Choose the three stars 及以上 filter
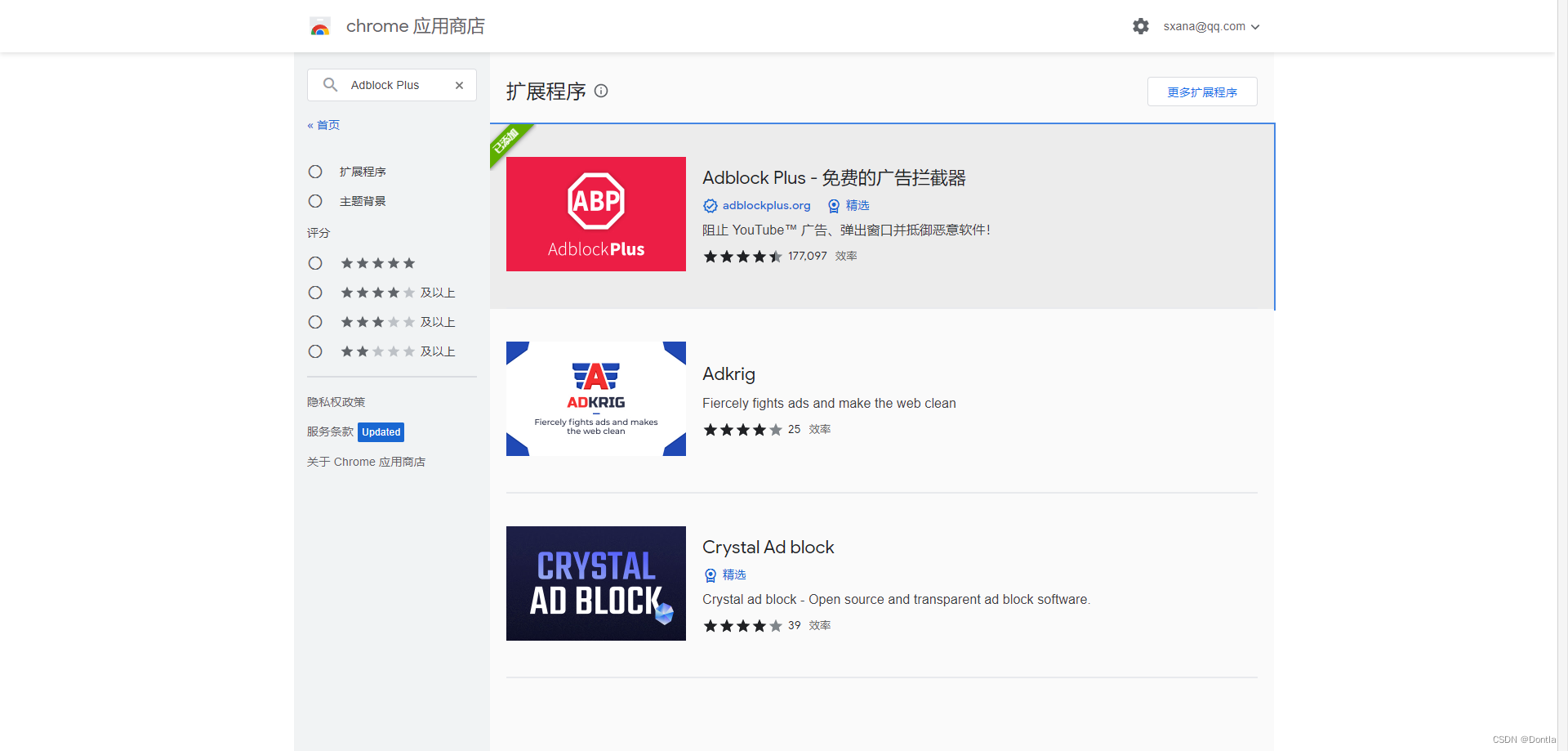Viewport: 1568px width, 751px height. [x=315, y=322]
